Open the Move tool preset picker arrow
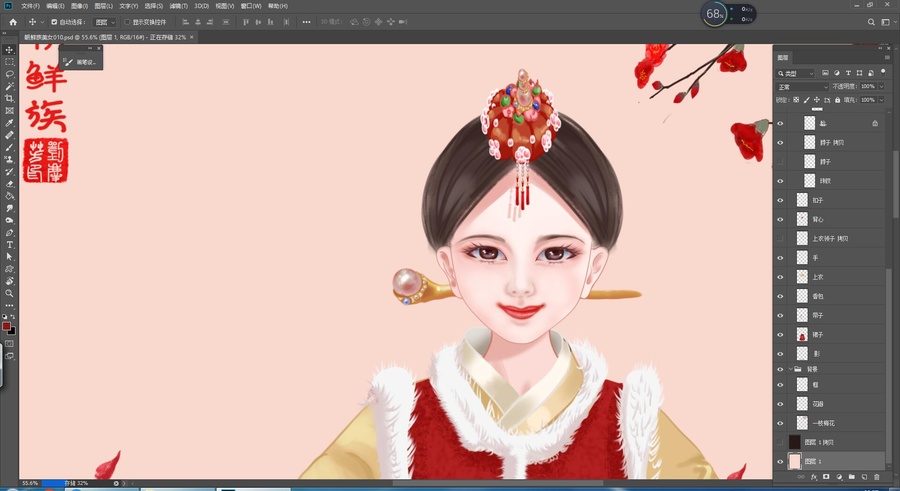 coord(42,22)
